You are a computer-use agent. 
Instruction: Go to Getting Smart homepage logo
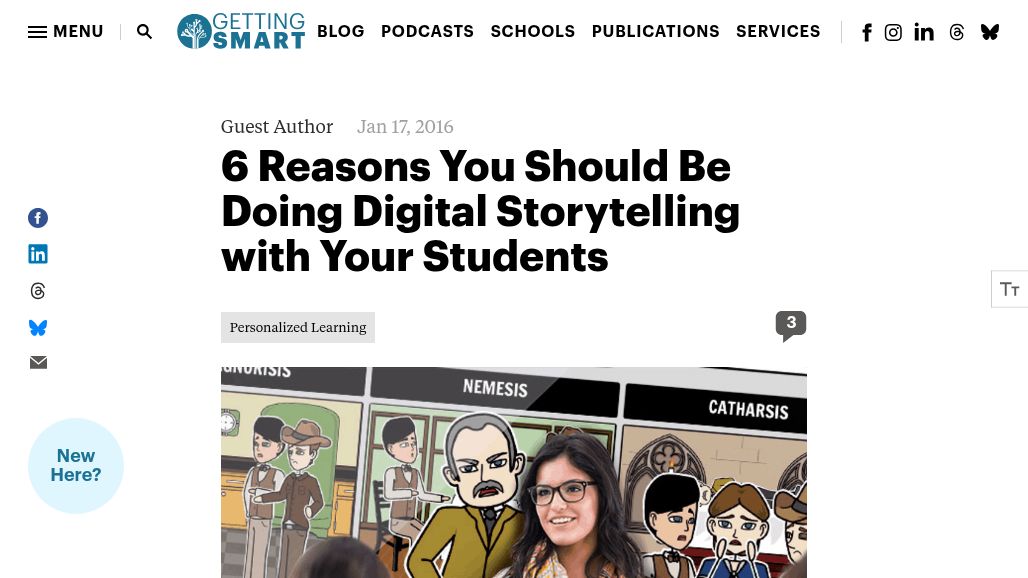coord(241,31)
